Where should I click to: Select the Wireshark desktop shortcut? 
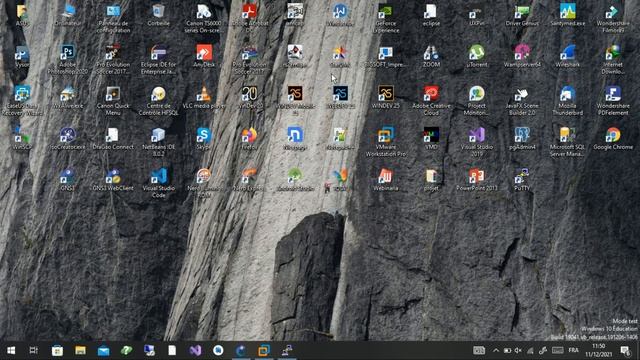pyautogui.click(x=567, y=56)
